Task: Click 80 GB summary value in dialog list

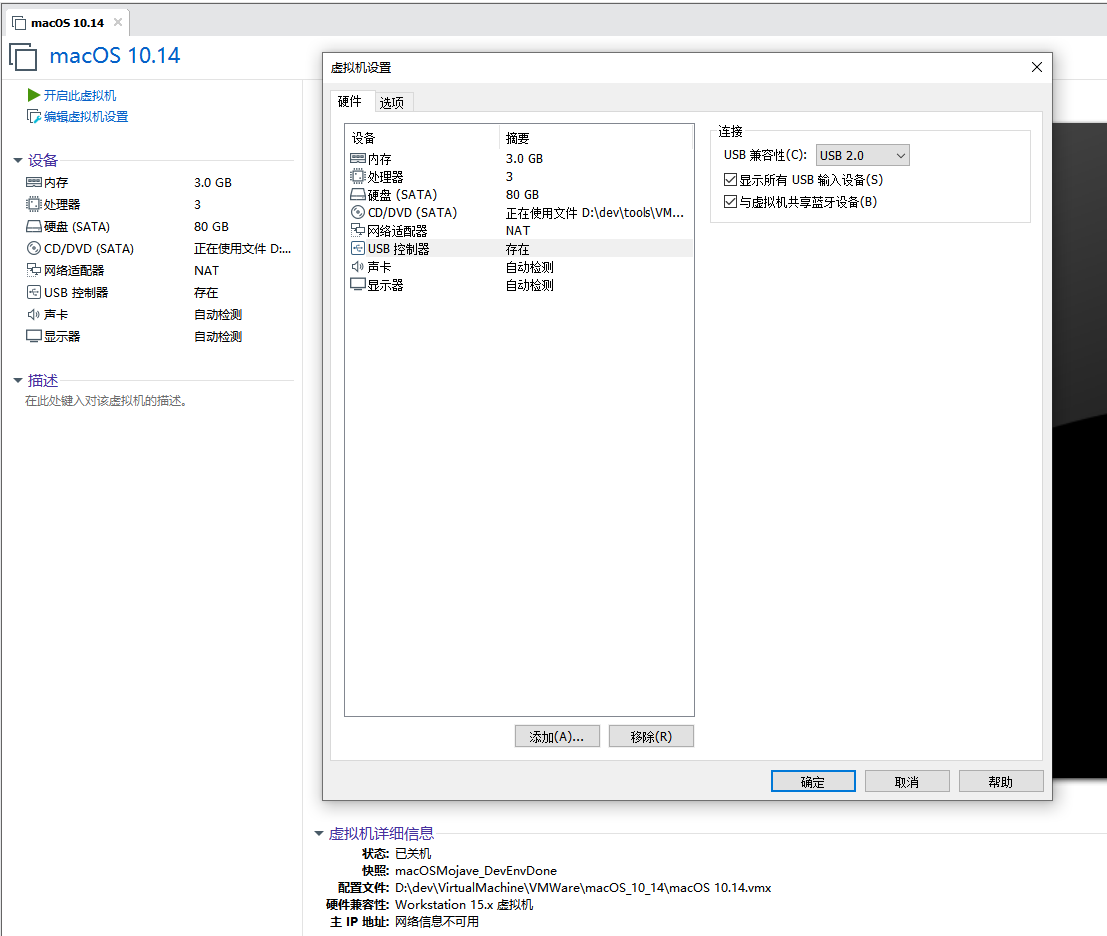Action: (522, 195)
